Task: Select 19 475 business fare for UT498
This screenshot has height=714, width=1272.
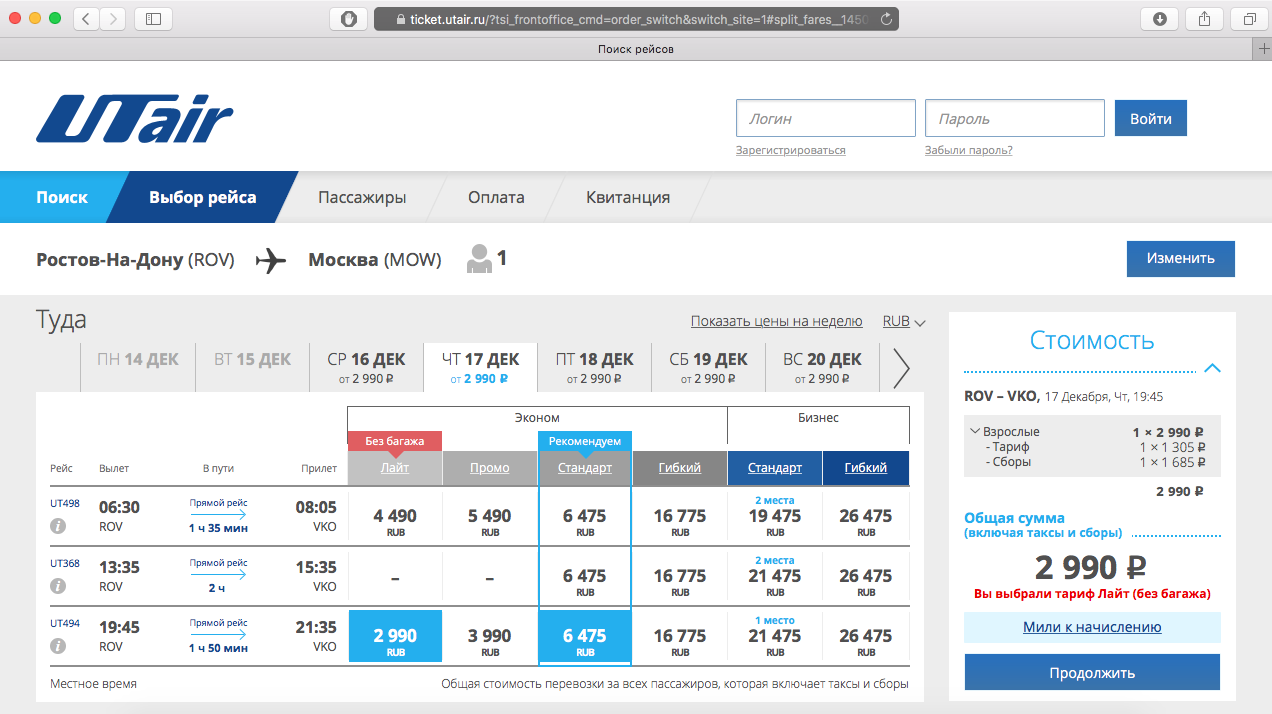Action: [775, 516]
